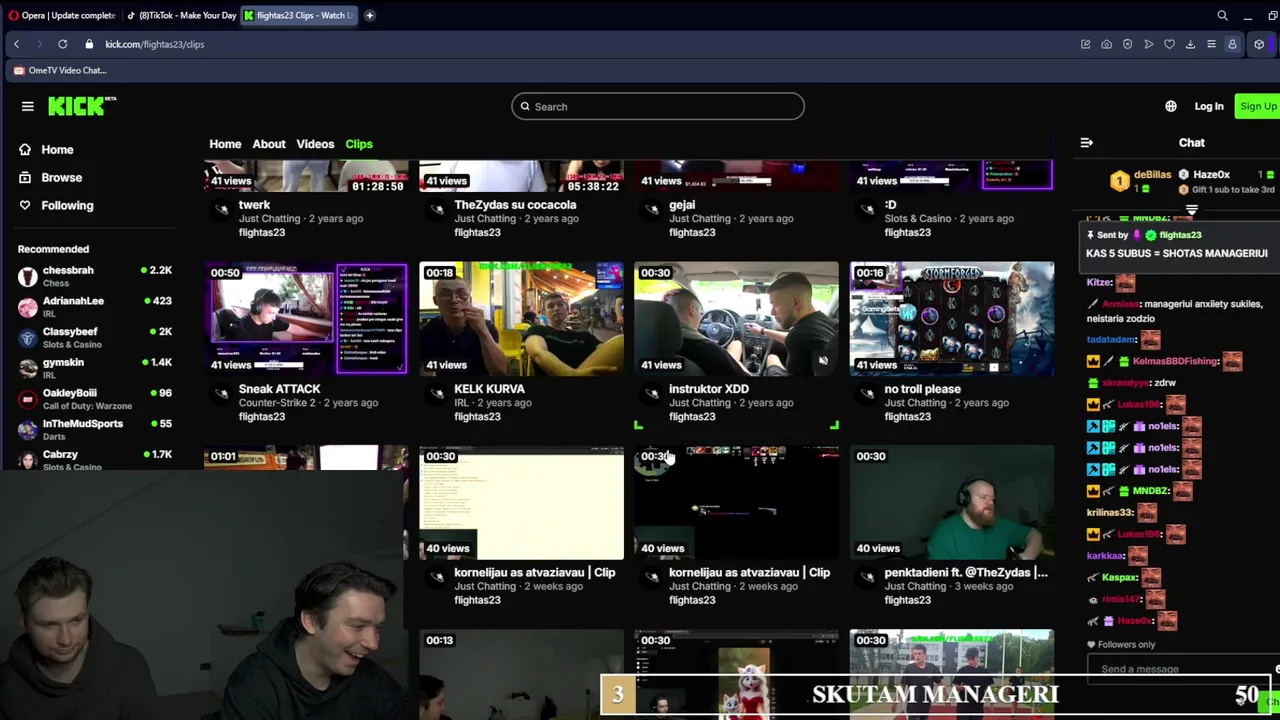Click the green Sign Up button
The width and height of the screenshot is (1280, 720).
1257,106
